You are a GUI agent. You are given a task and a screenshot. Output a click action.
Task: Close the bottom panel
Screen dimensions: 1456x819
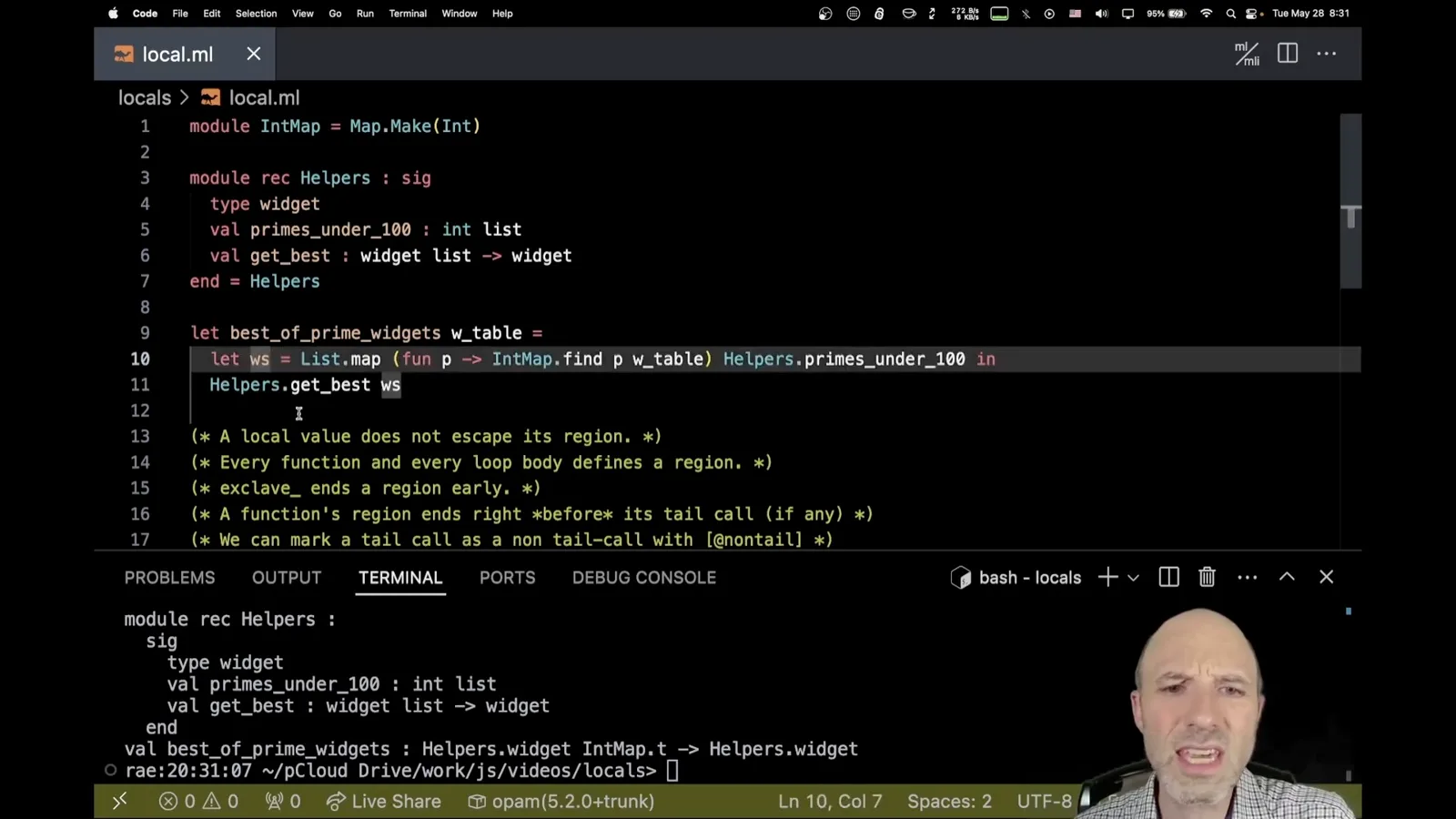click(x=1326, y=577)
